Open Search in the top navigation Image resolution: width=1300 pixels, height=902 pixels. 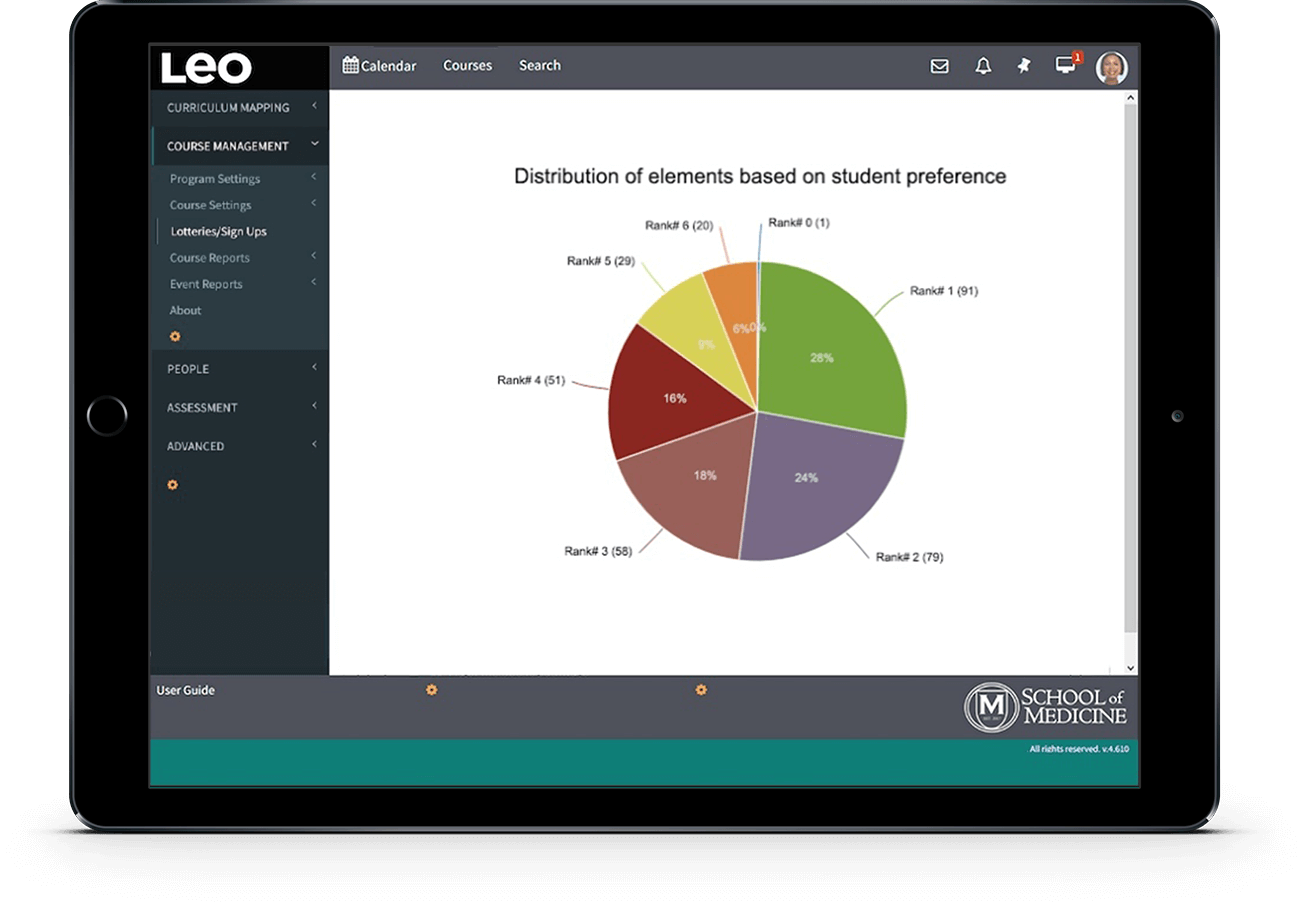point(539,66)
